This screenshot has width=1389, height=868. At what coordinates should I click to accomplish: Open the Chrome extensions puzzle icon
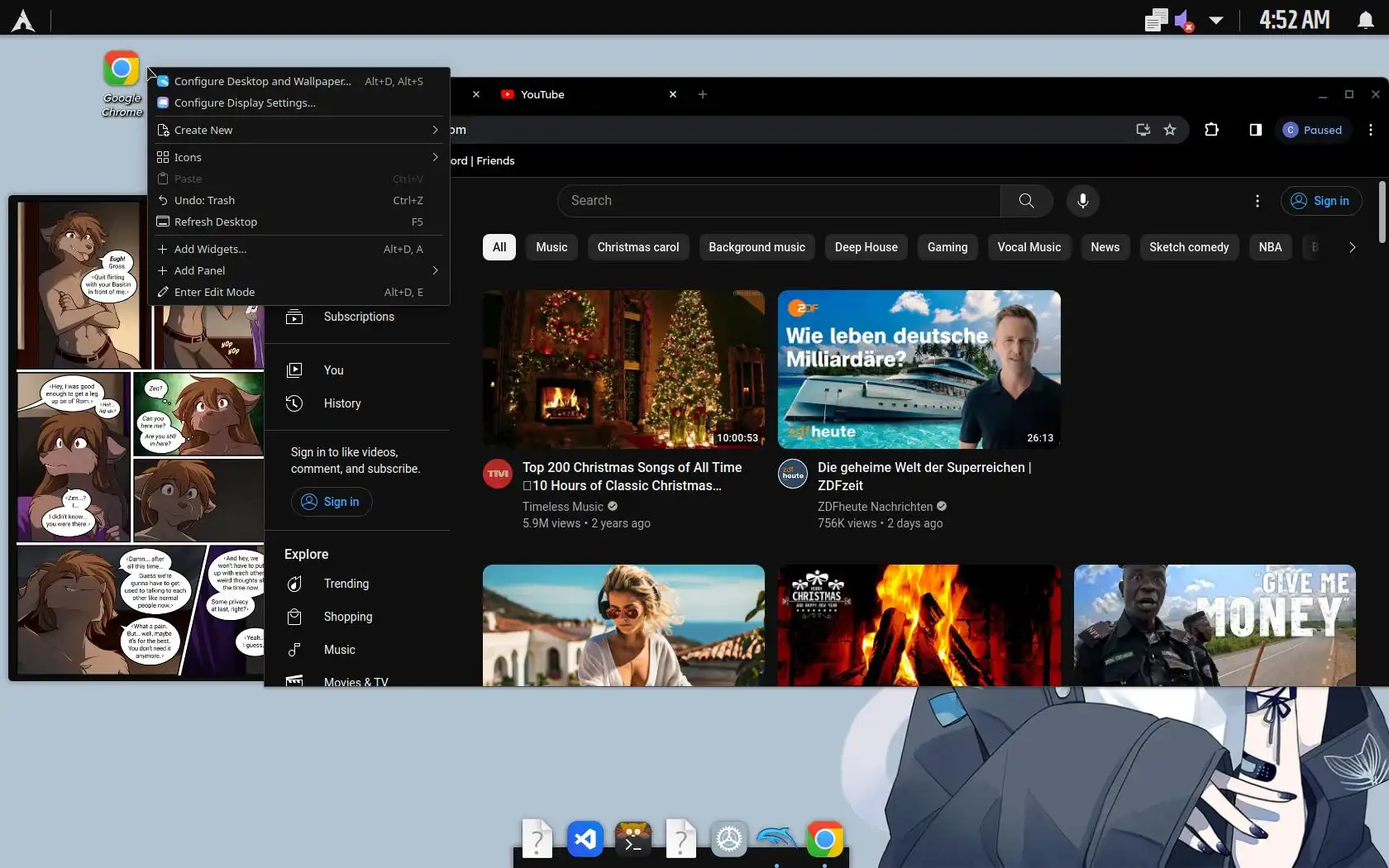[1212, 130]
